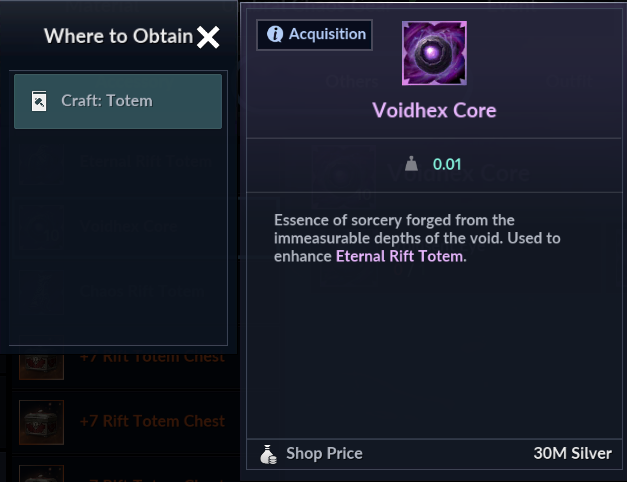Click the 30M Silver price value
This screenshot has height=482, width=627.
pyautogui.click(x=572, y=453)
